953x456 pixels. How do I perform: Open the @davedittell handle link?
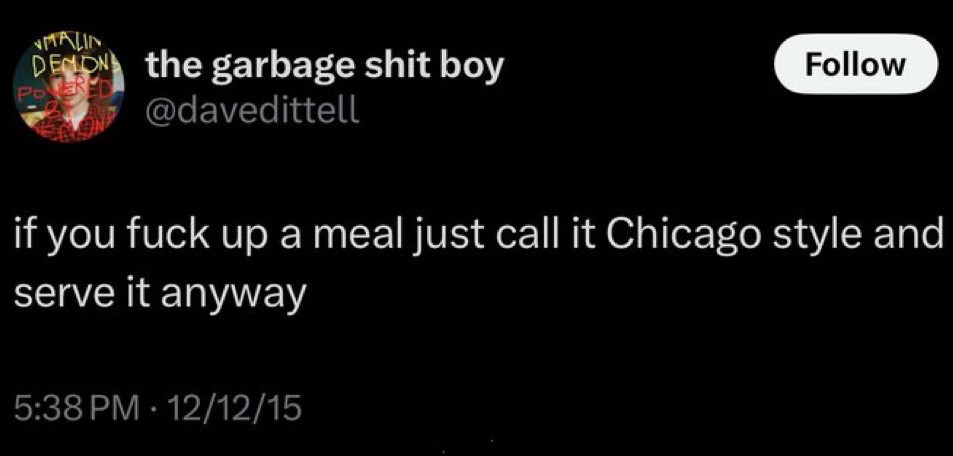(x=252, y=110)
